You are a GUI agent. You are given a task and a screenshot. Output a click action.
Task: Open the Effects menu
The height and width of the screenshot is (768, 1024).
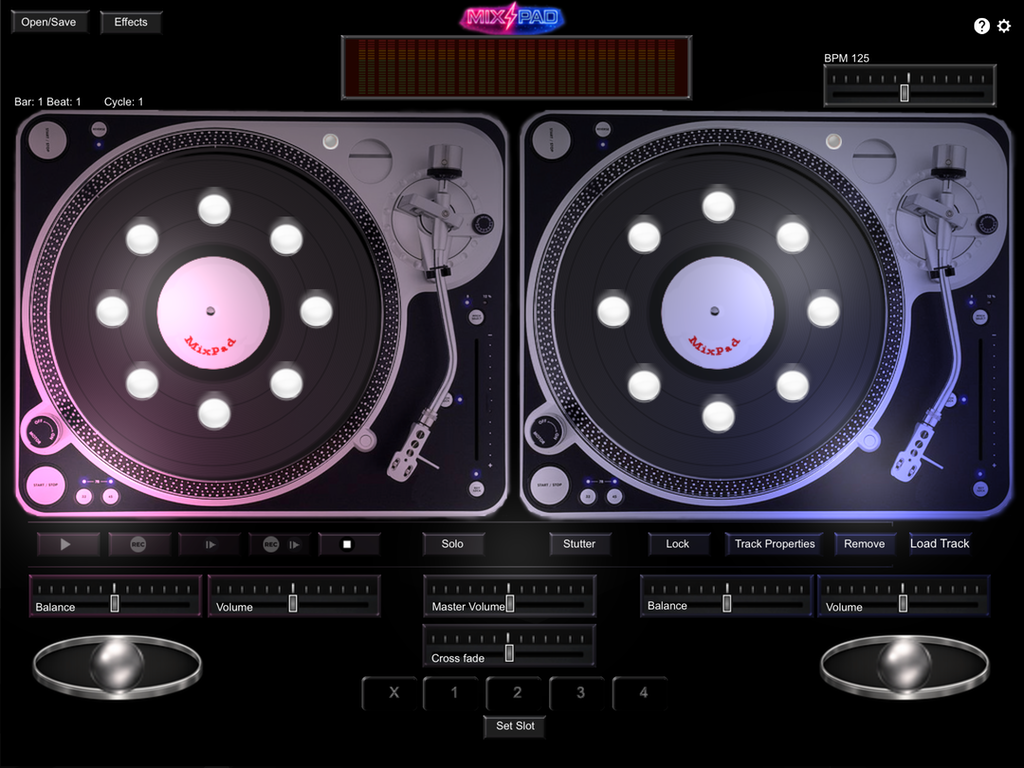tap(131, 22)
